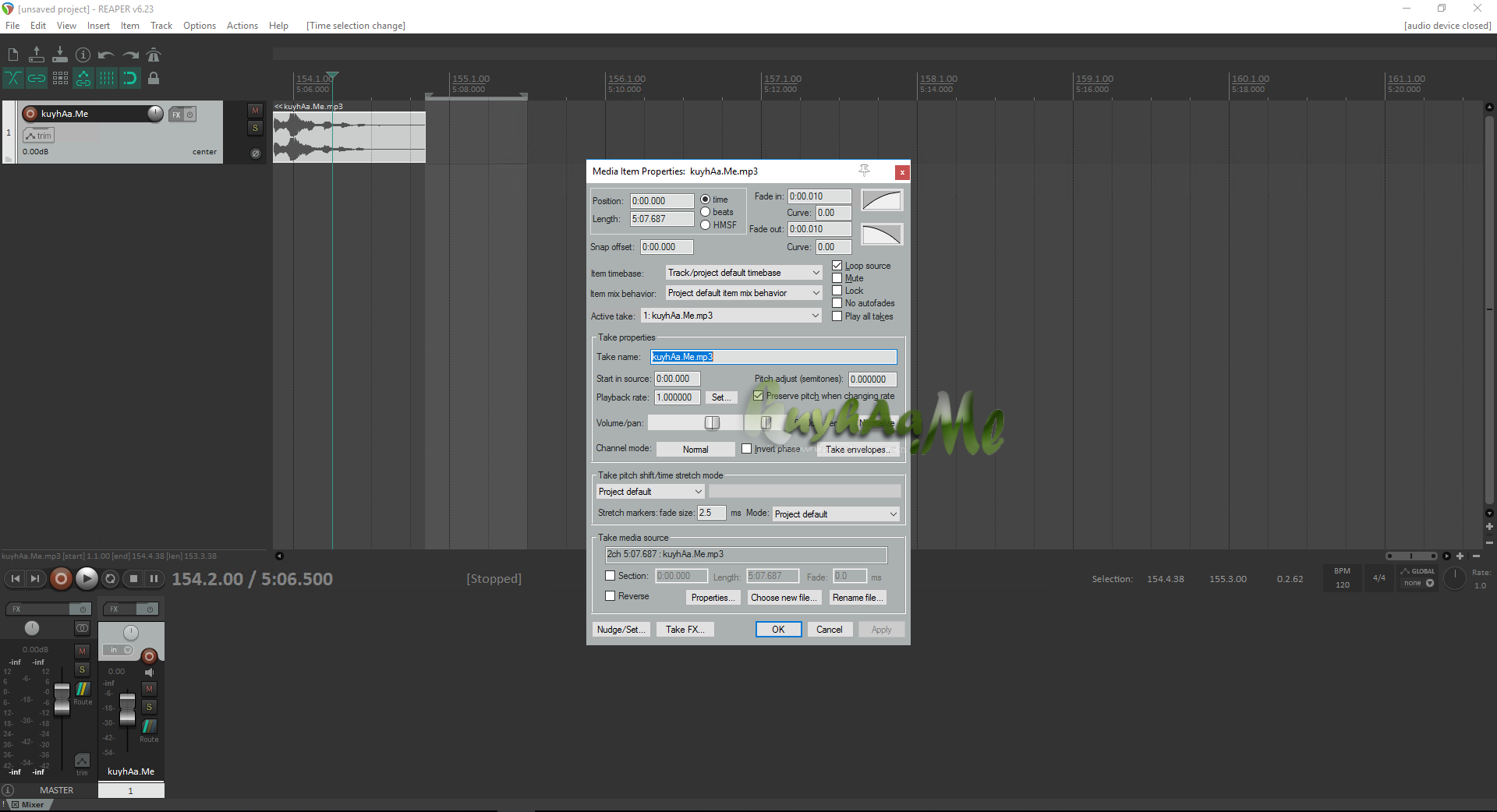Check the Section checkbox
1497x812 pixels.
click(x=610, y=576)
